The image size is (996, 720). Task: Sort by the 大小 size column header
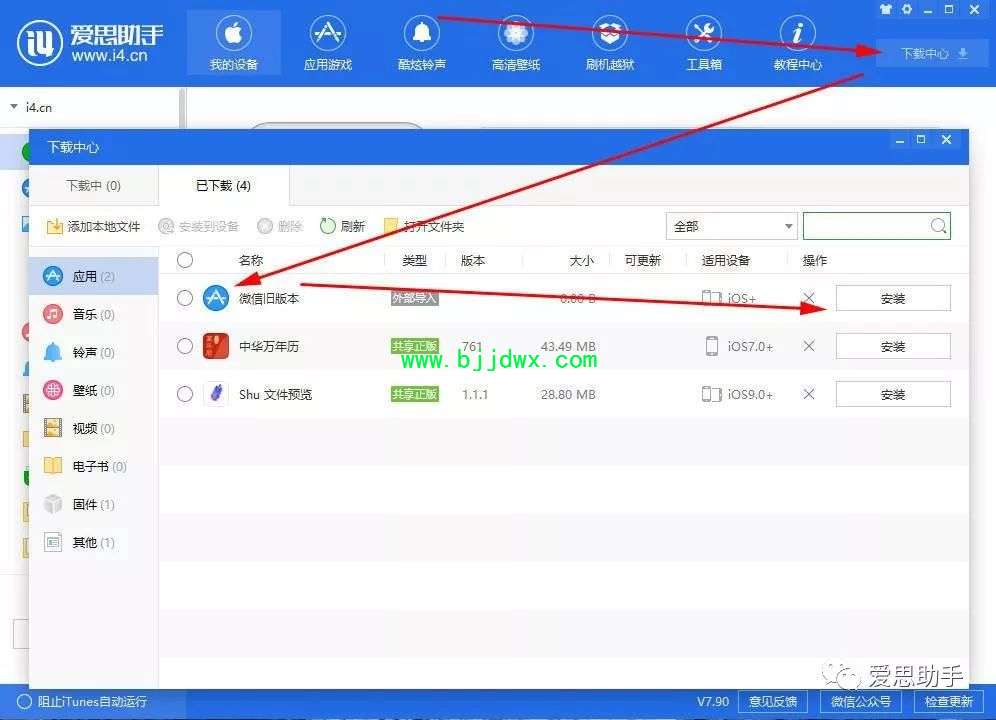582,261
